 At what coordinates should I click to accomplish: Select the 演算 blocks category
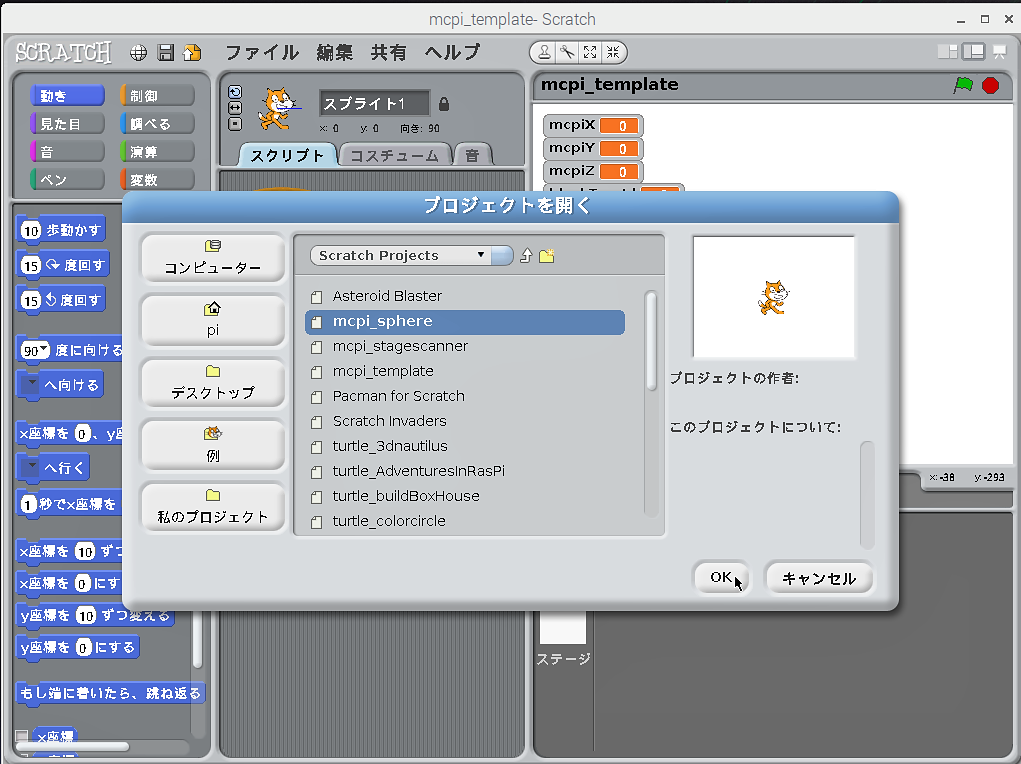coord(157,152)
